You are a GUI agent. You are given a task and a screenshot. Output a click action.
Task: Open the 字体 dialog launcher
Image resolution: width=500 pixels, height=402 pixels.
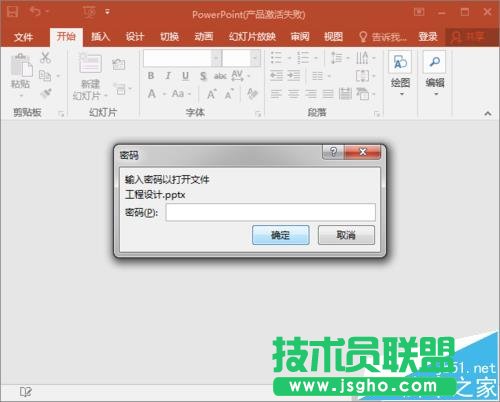coord(258,114)
